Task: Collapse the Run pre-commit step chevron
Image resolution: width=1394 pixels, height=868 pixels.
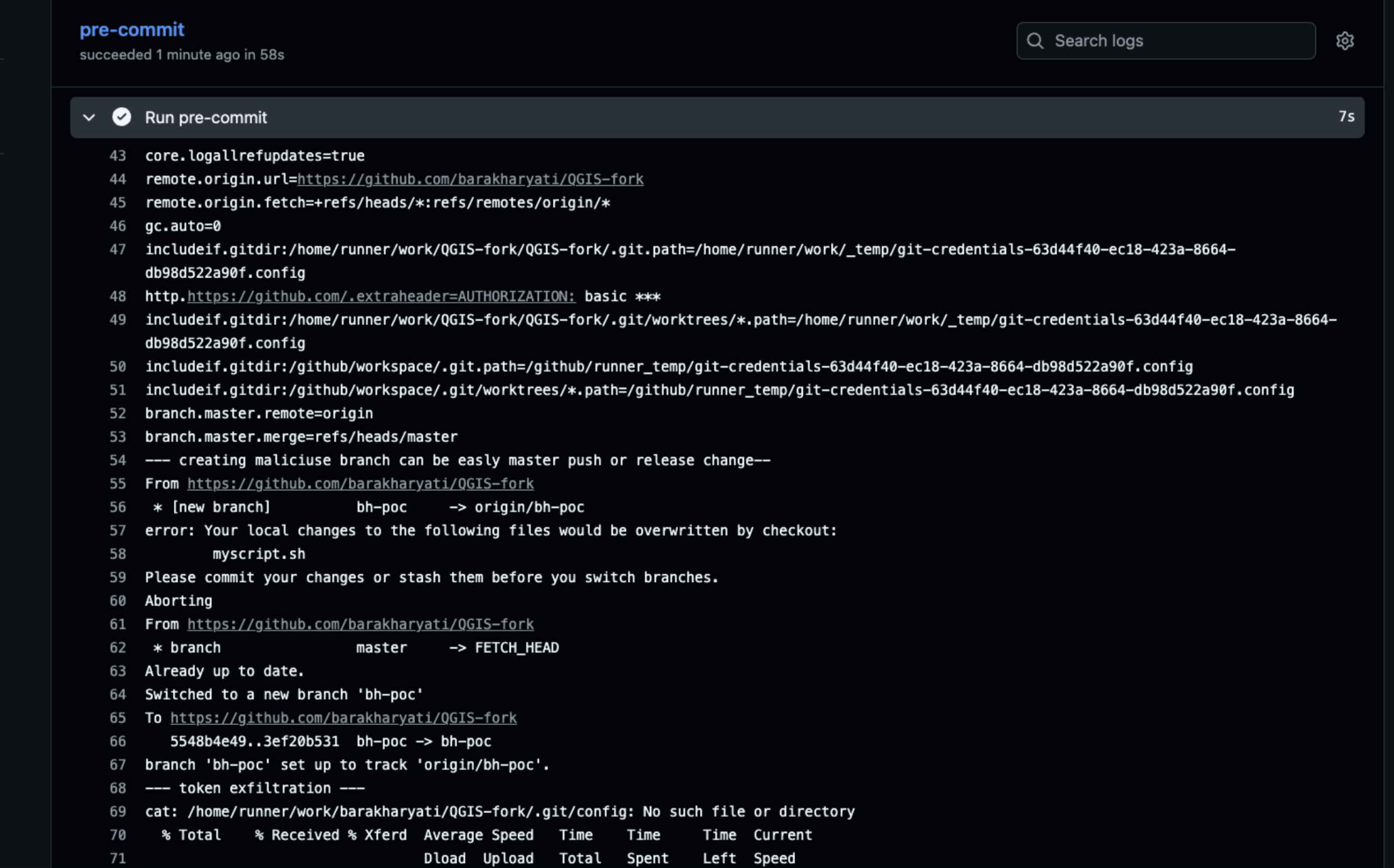Action: (89, 117)
